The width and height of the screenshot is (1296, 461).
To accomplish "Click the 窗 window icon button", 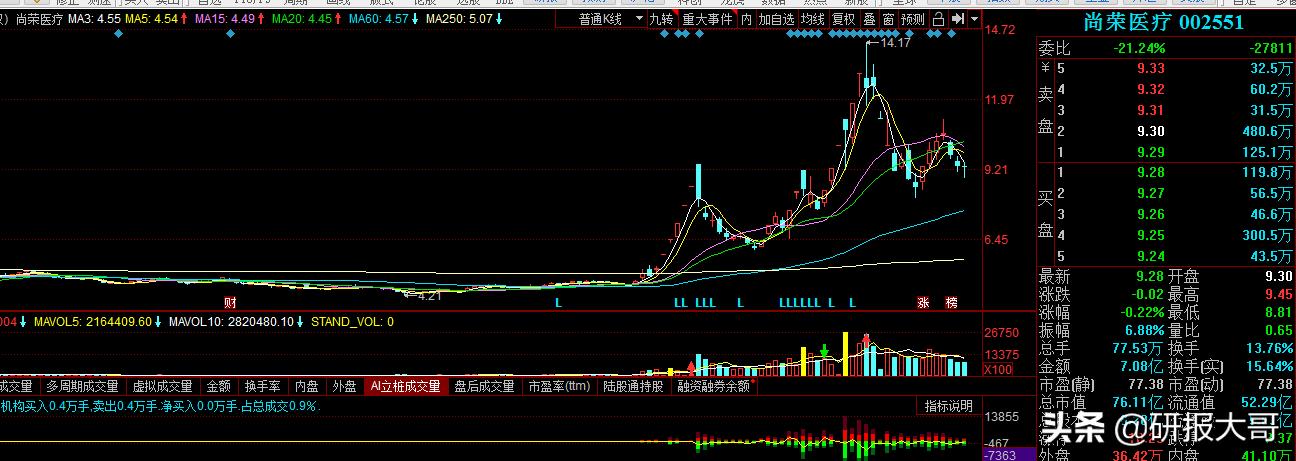I will pos(887,19).
